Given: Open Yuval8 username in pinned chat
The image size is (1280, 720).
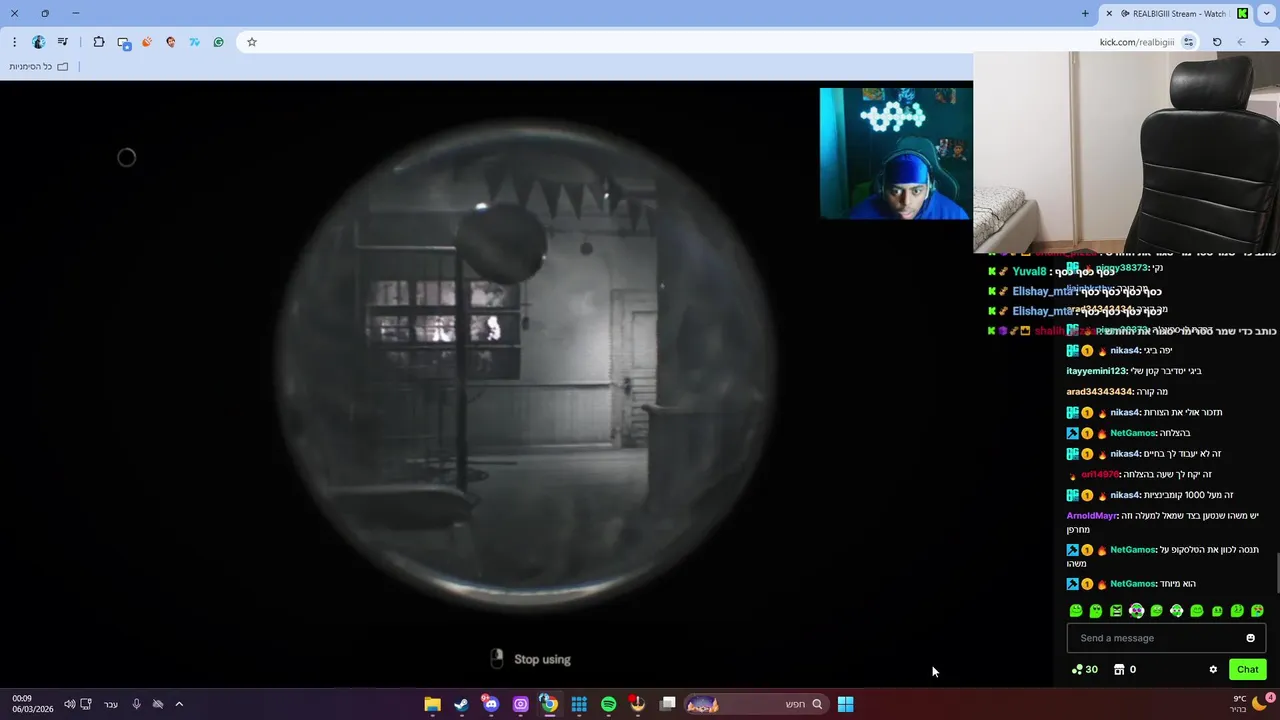Looking at the screenshot, I should (1029, 272).
